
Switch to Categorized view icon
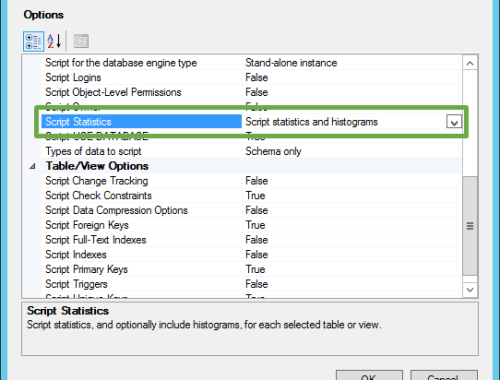point(33,41)
